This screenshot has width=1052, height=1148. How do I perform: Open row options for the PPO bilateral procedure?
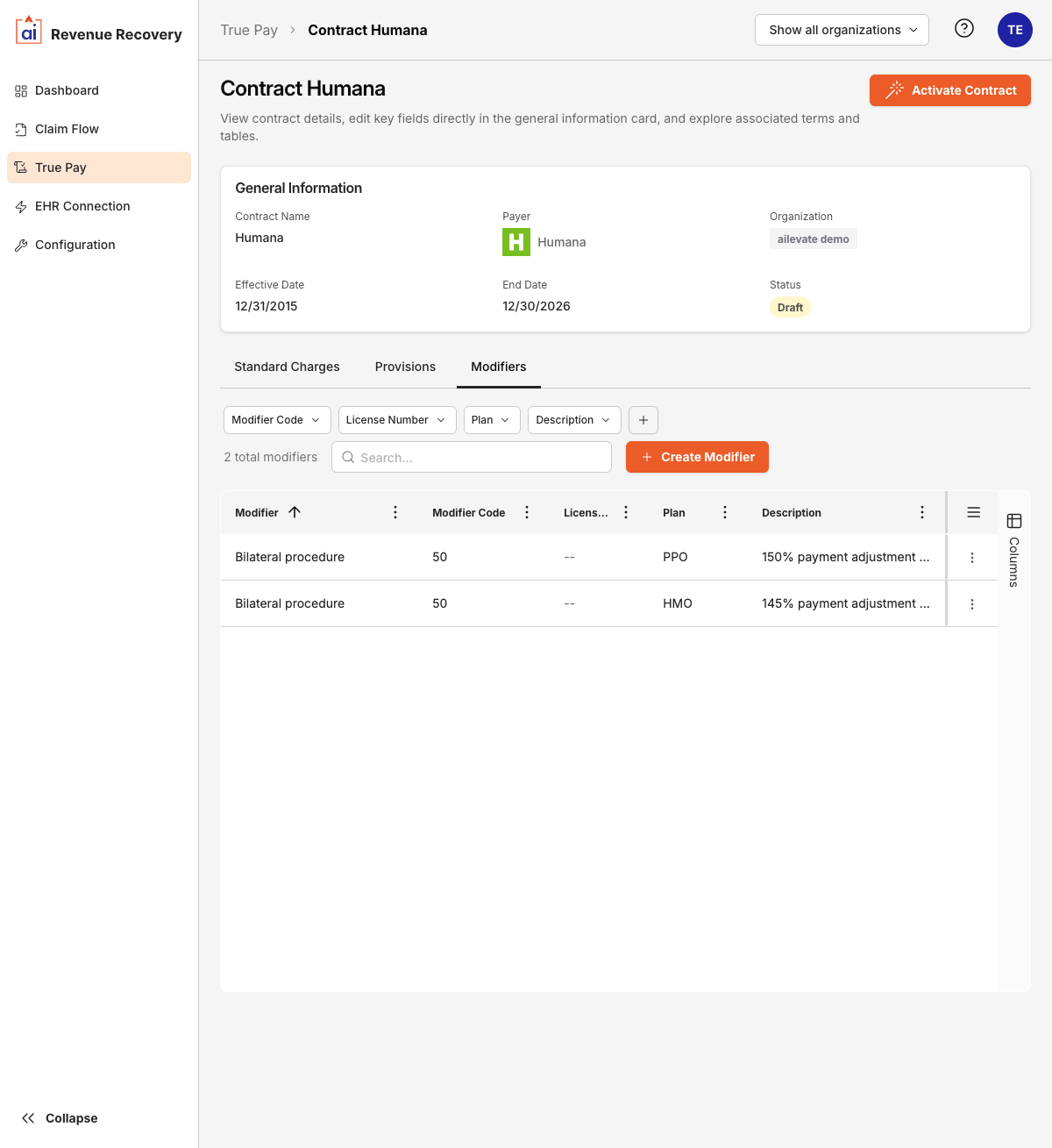click(x=971, y=557)
